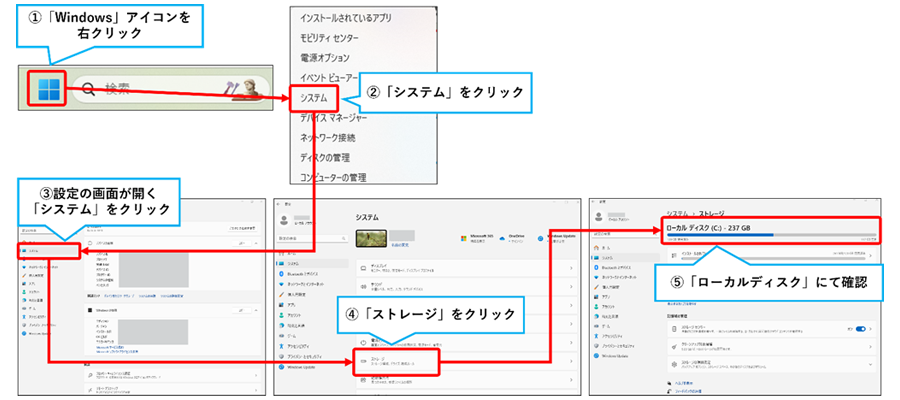This screenshot has height=400, width=900.
Task: Select 電源オプション in the context menu
Action: (x=324, y=57)
